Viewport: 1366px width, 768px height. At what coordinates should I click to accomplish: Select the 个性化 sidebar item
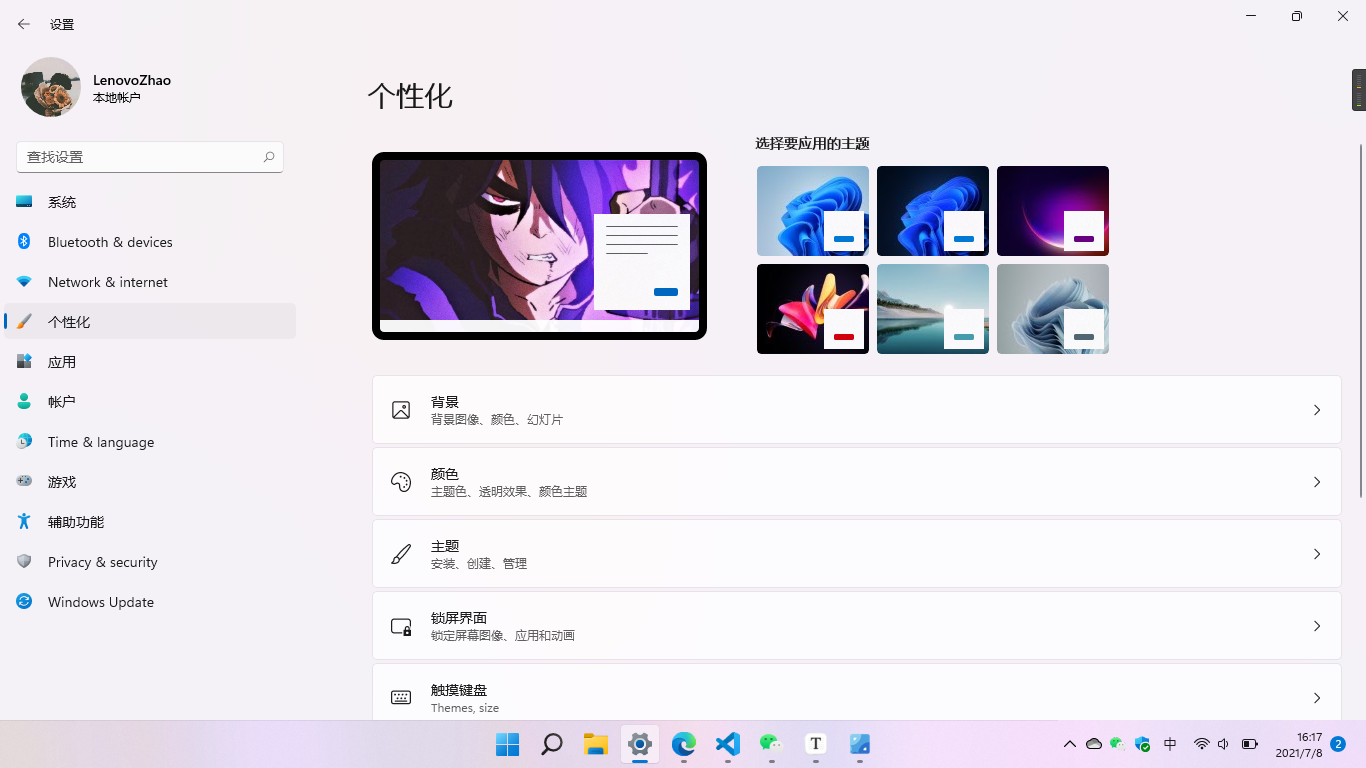coord(150,321)
